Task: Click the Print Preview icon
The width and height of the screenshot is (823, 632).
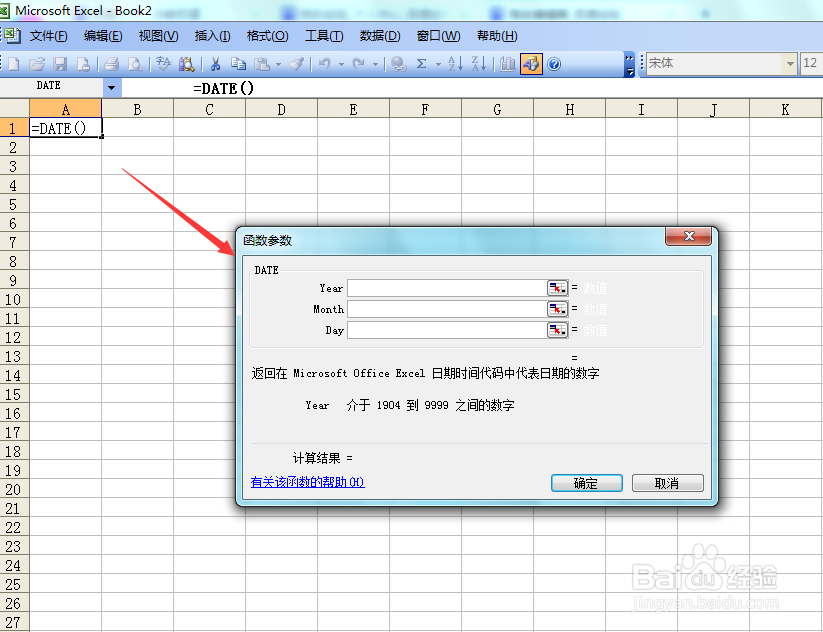Action: tap(135, 64)
